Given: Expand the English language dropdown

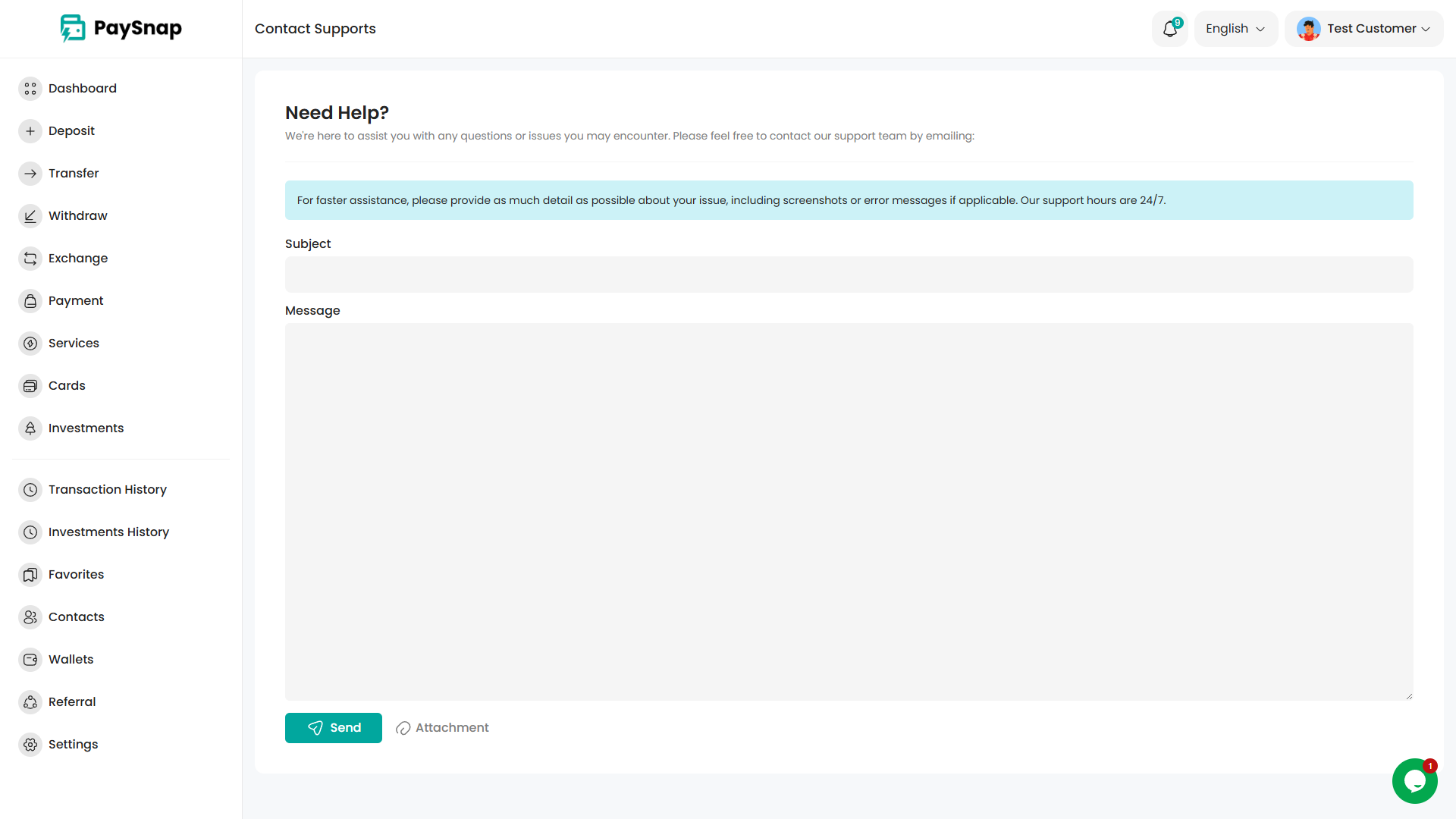Looking at the screenshot, I should click(x=1235, y=28).
